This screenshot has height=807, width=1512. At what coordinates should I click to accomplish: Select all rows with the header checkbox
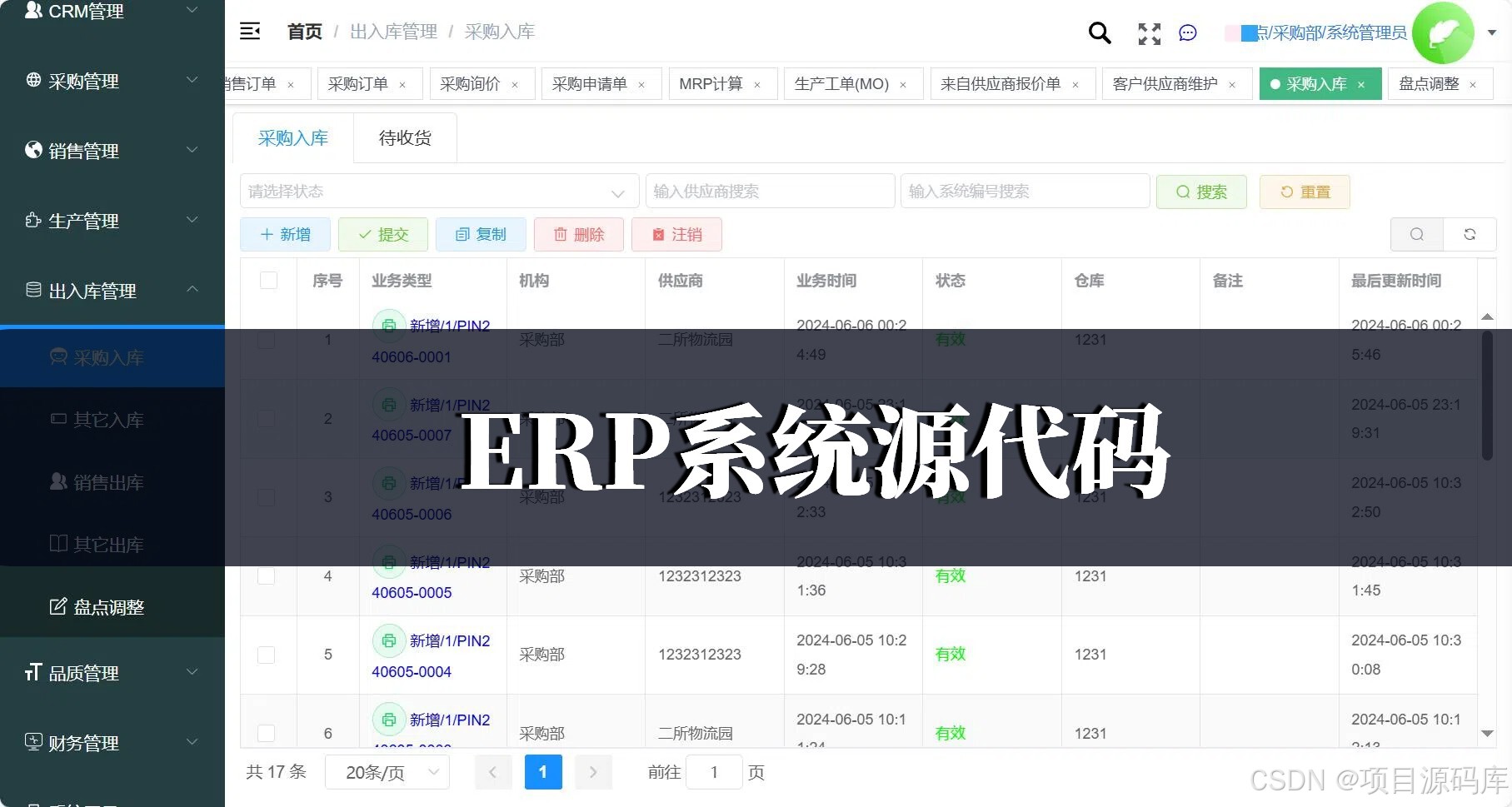pyautogui.click(x=268, y=281)
